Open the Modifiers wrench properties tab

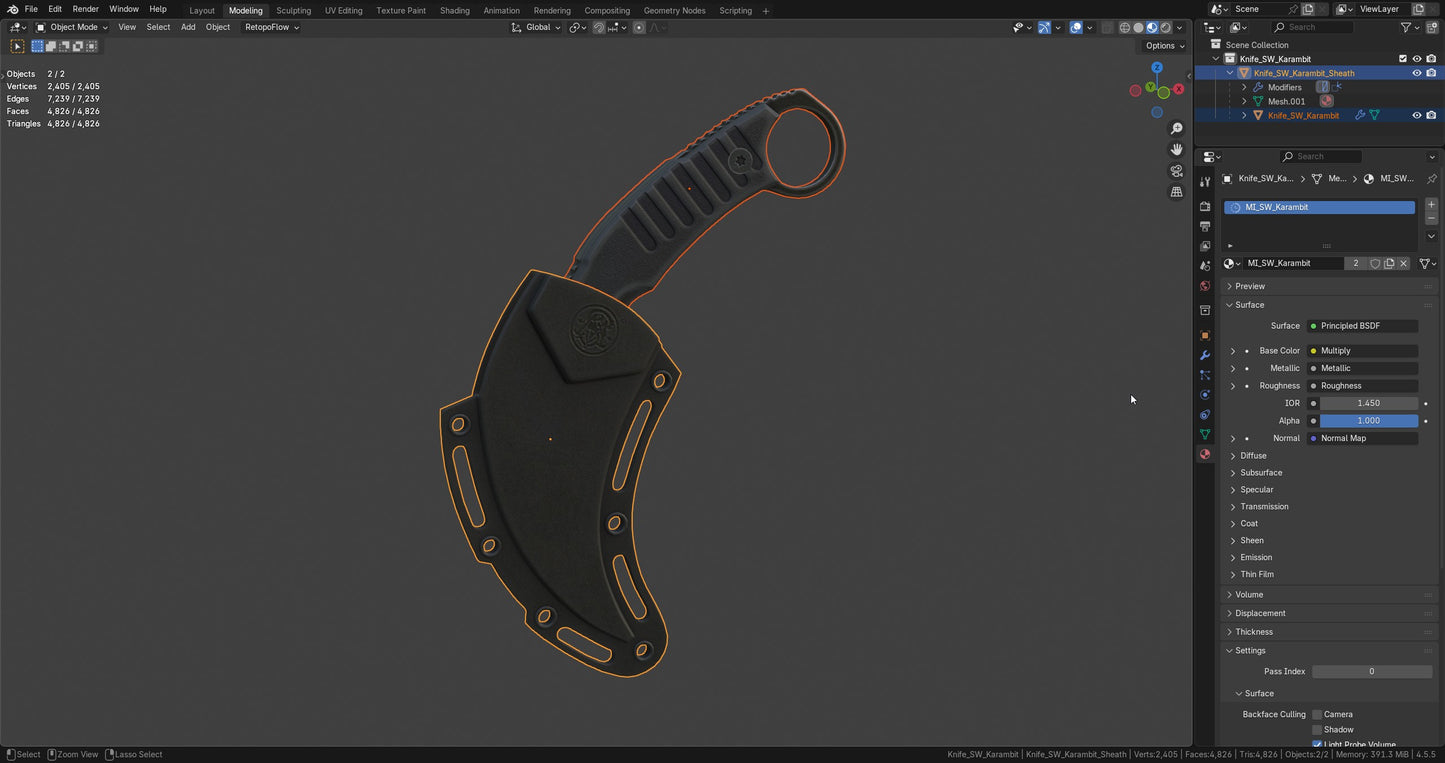(x=1205, y=355)
